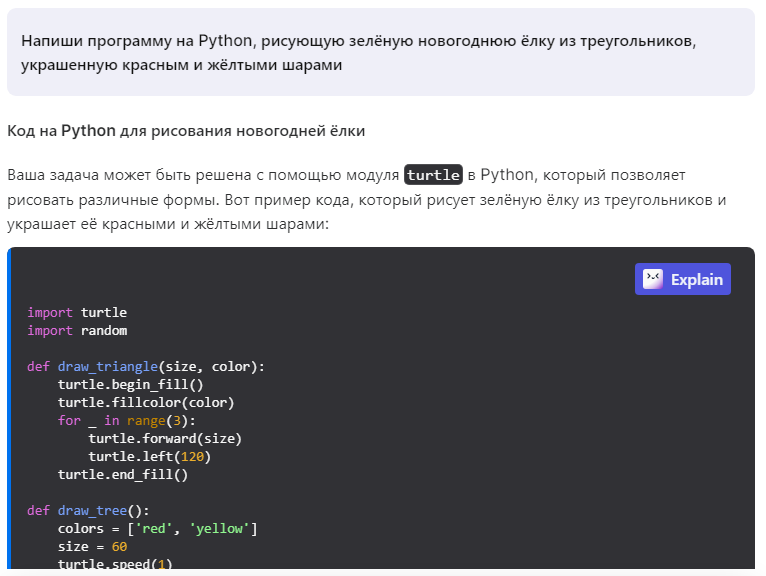Click the 'size = 60' code line
This screenshot has width=766, height=576.
tap(92, 547)
